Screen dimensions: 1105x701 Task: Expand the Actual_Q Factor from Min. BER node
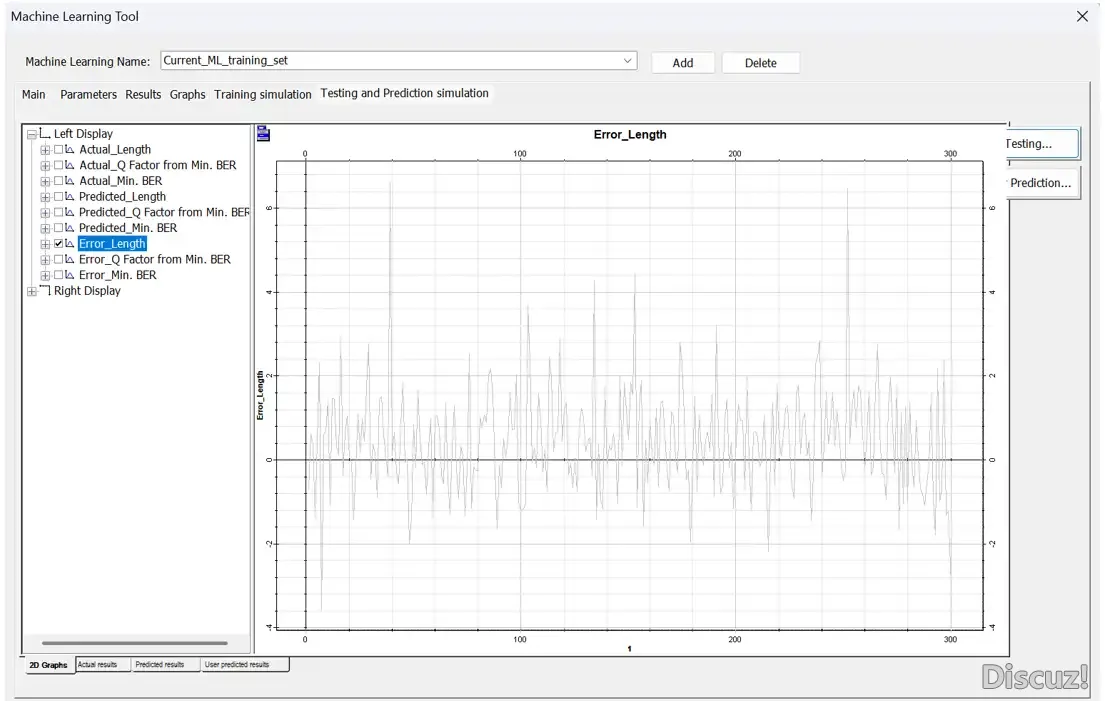[x=45, y=166]
